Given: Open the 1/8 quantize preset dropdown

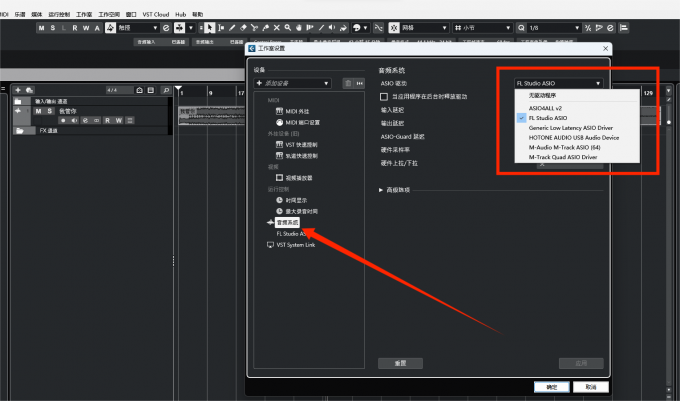Looking at the screenshot, I should pyautogui.click(x=554, y=28).
